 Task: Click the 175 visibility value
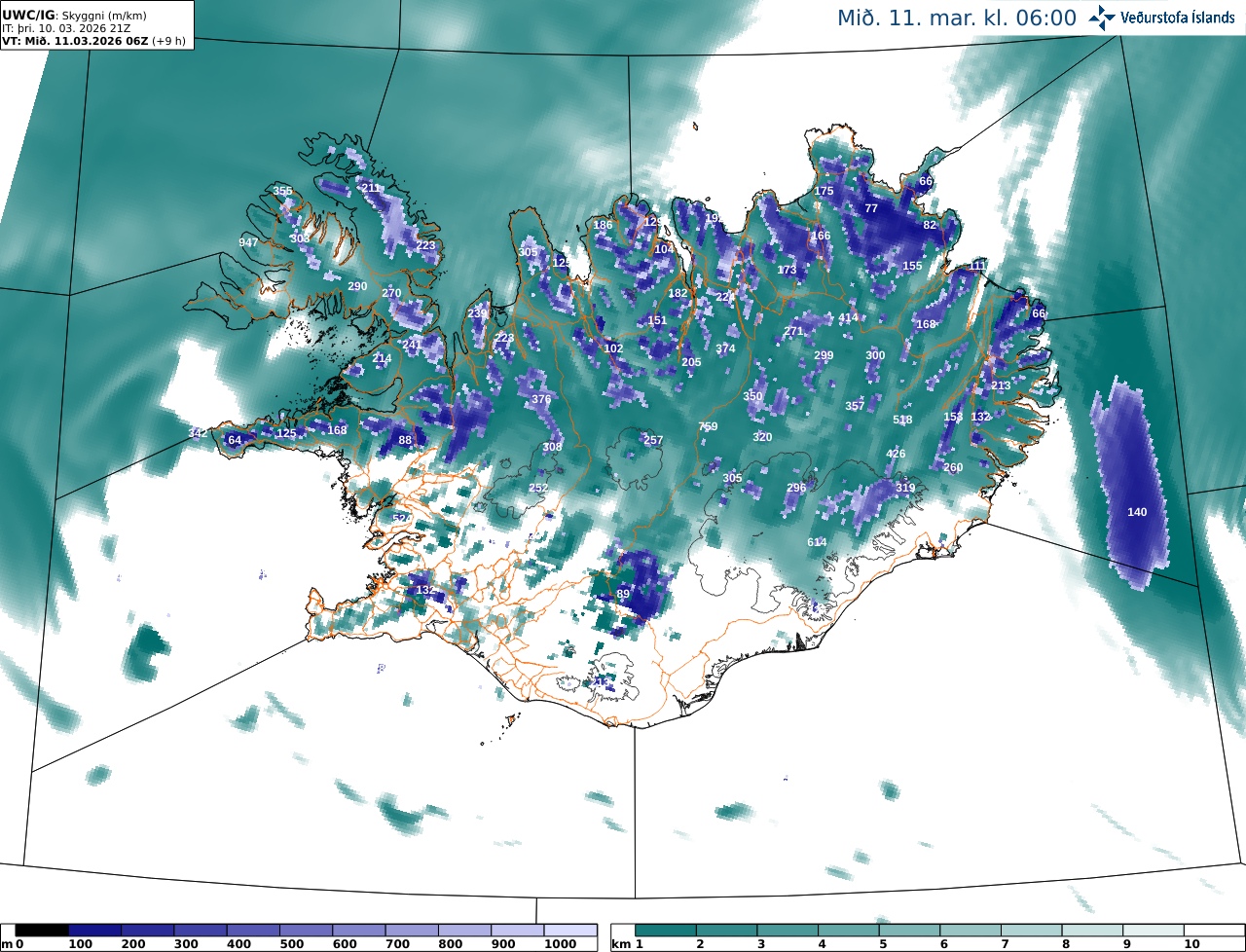(x=824, y=191)
